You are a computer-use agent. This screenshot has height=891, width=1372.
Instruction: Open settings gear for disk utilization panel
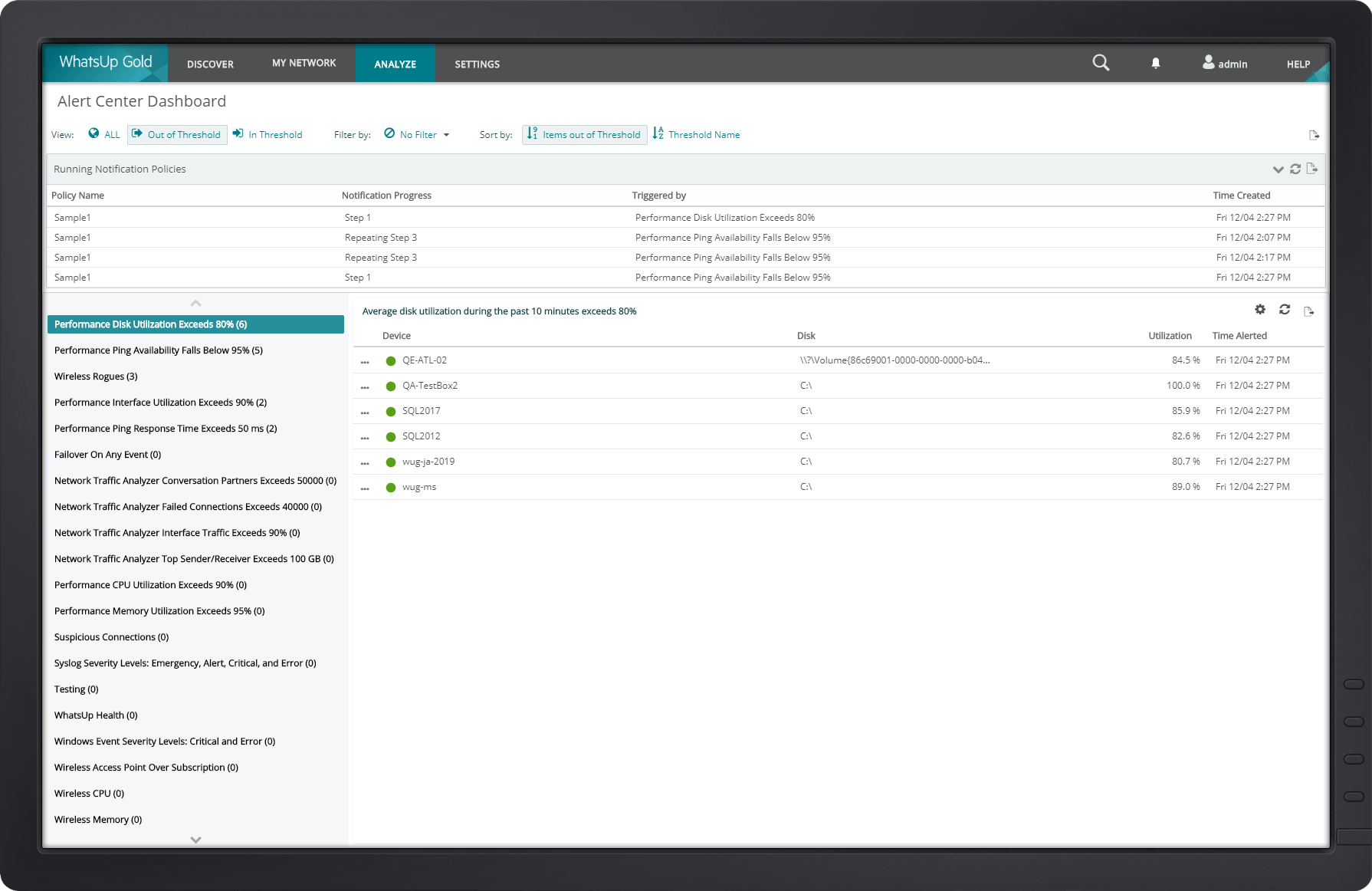tap(1260, 310)
